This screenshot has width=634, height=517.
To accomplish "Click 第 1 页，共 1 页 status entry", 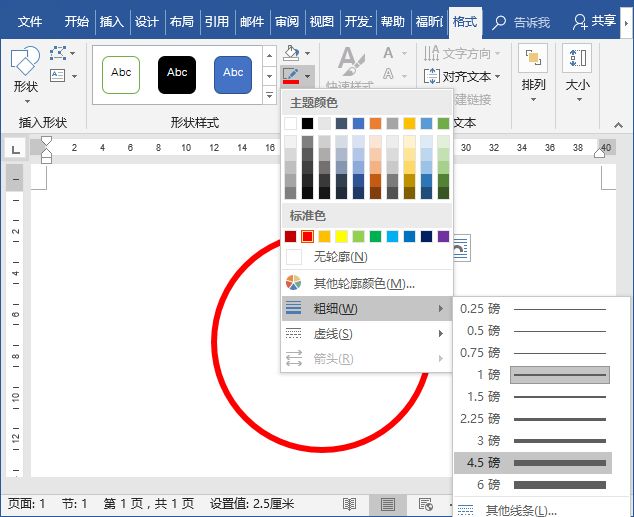I will (149, 504).
